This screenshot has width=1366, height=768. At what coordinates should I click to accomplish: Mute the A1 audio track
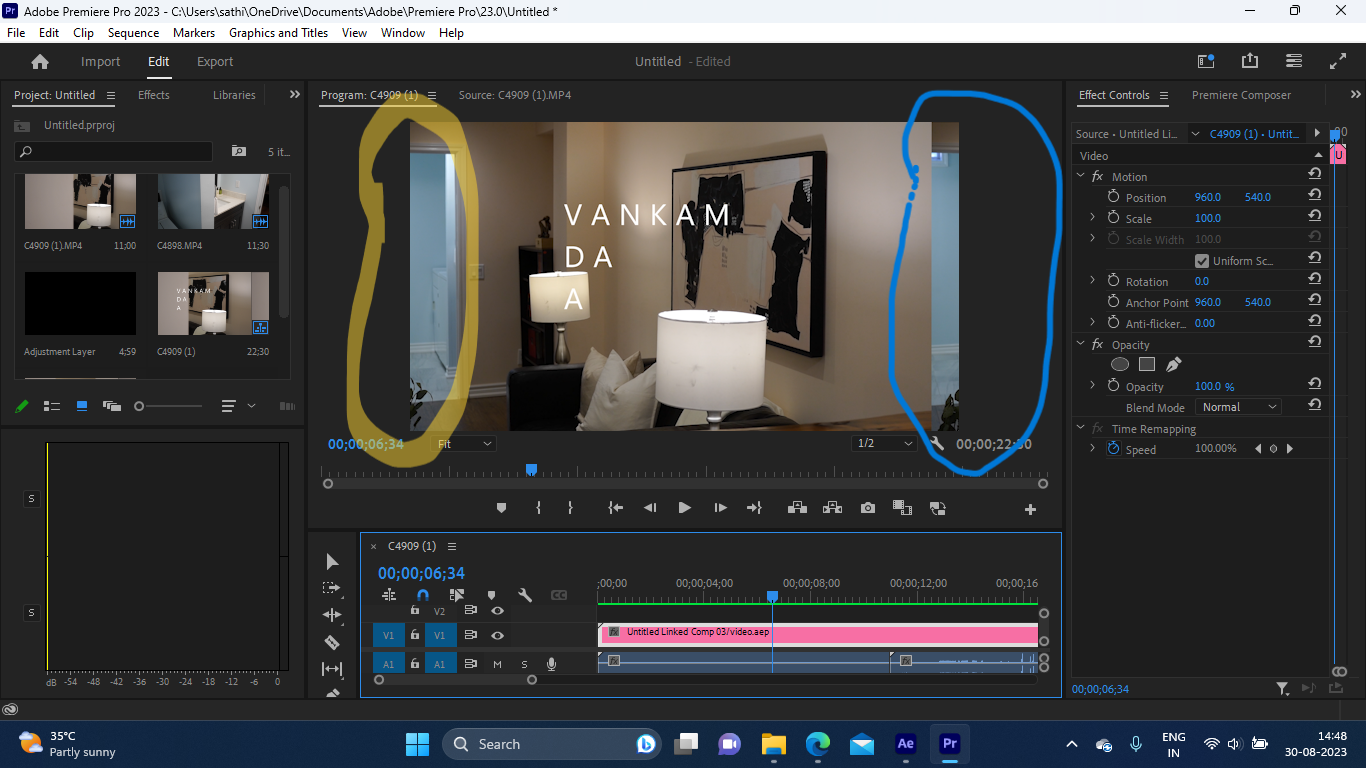point(495,663)
